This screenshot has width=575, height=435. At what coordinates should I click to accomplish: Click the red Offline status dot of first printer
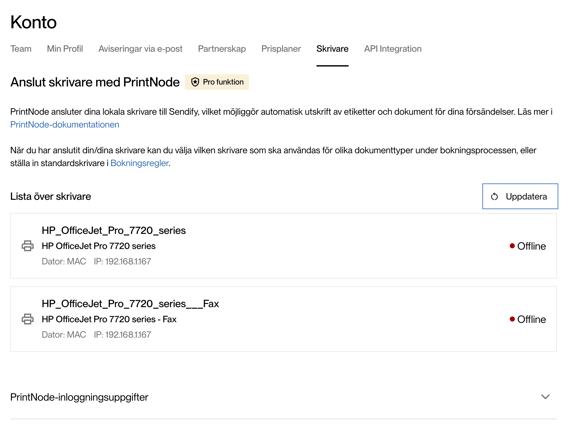click(x=512, y=246)
